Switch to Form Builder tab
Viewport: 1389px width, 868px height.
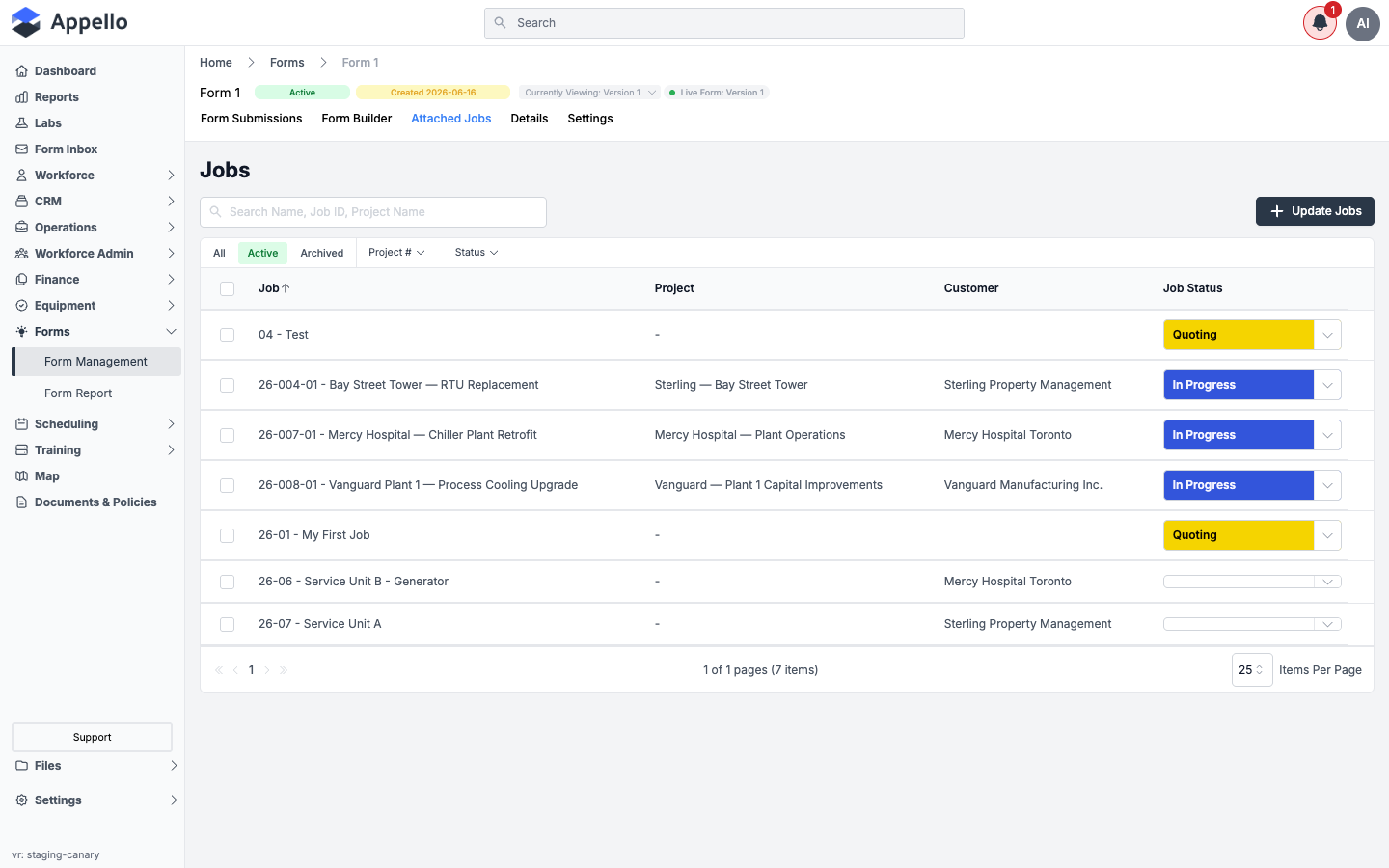click(357, 119)
